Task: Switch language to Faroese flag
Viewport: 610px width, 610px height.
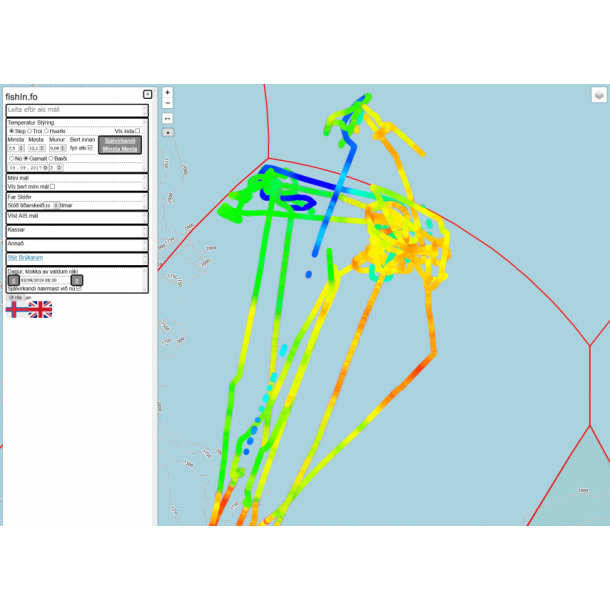Action: coord(17,309)
